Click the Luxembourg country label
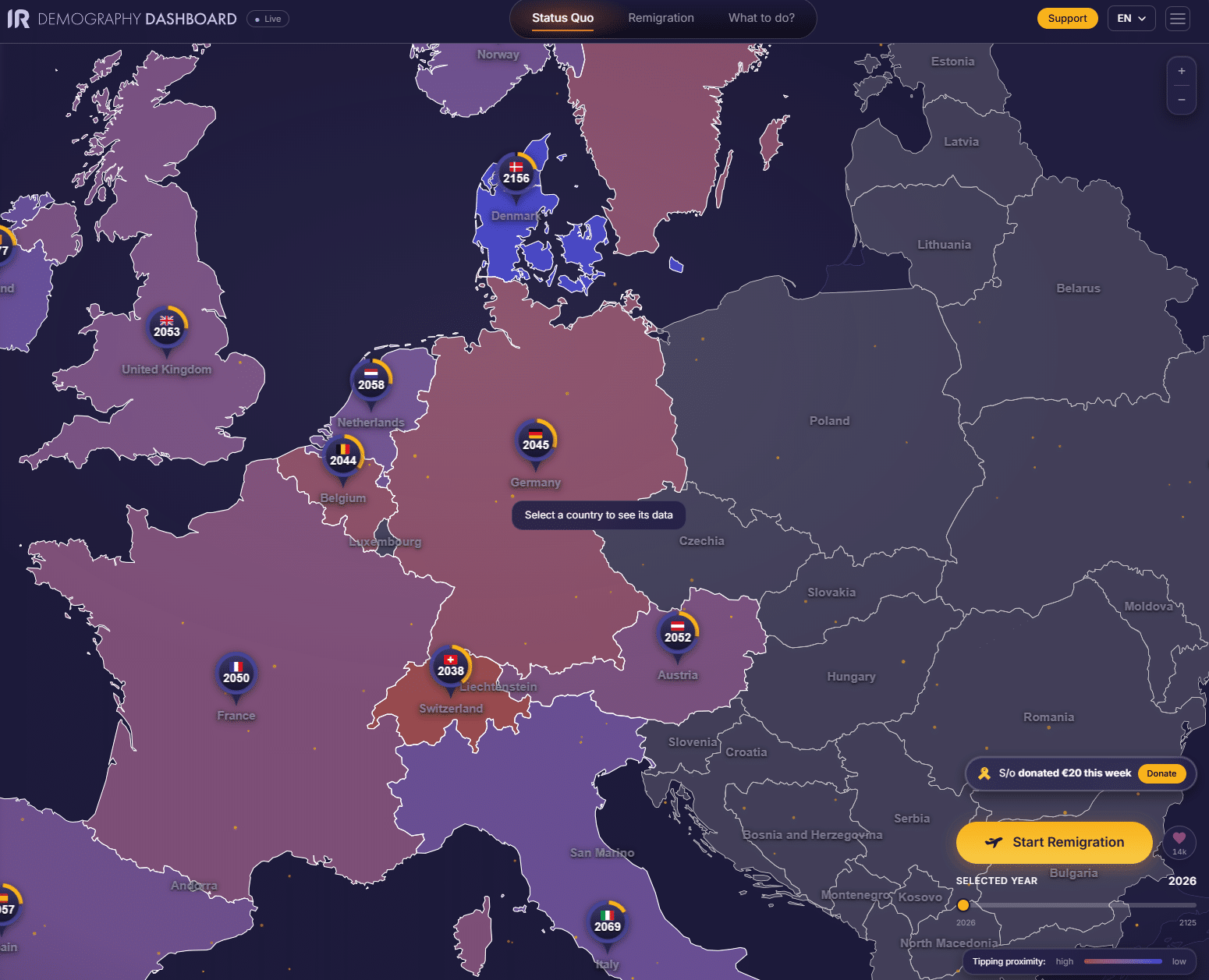Image resolution: width=1209 pixels, height=980 pixels. click(x=385, y=542)
